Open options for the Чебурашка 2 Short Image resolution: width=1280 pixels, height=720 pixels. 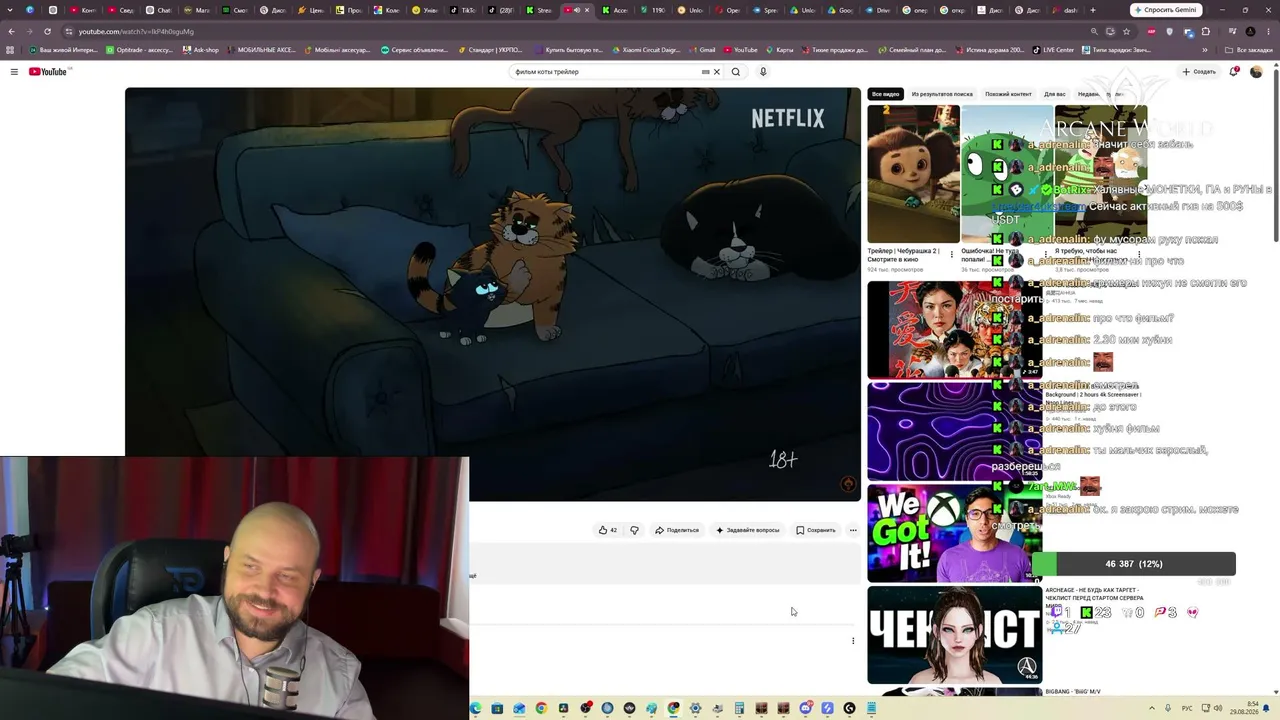click(x=951, y=254)
